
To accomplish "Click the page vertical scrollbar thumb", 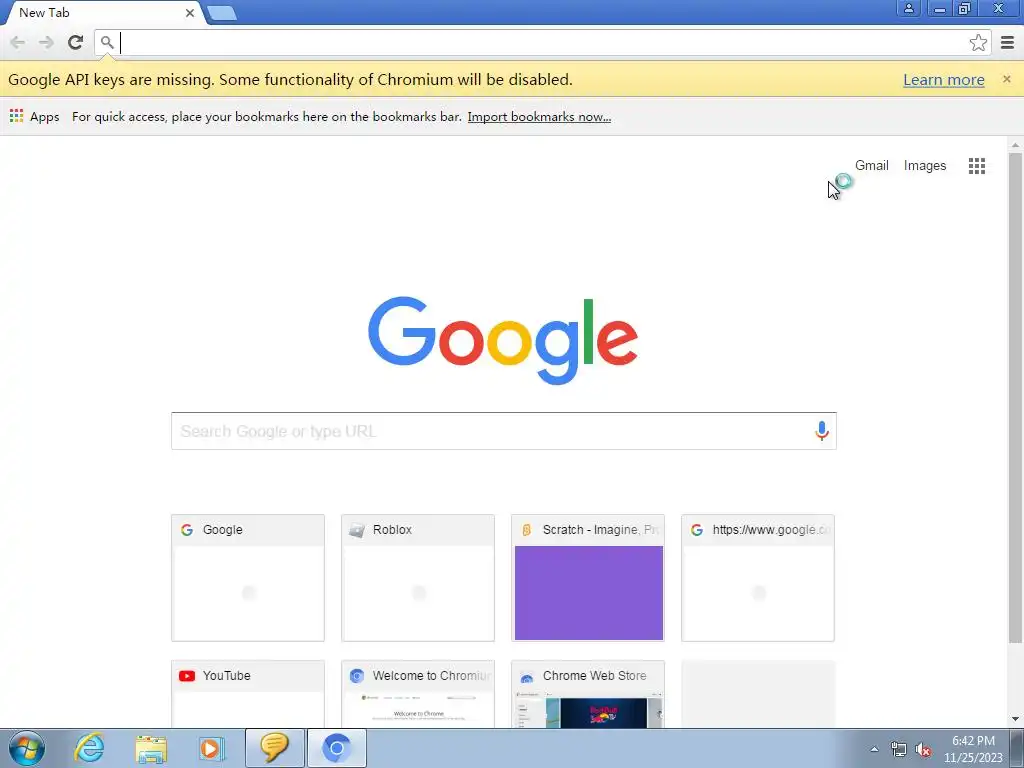I will 1015,397.
